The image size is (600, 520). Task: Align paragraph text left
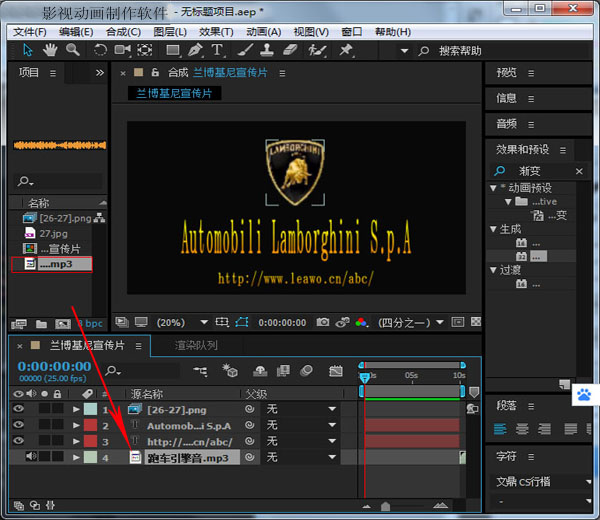pyautogui.click(x=500, y=429)
